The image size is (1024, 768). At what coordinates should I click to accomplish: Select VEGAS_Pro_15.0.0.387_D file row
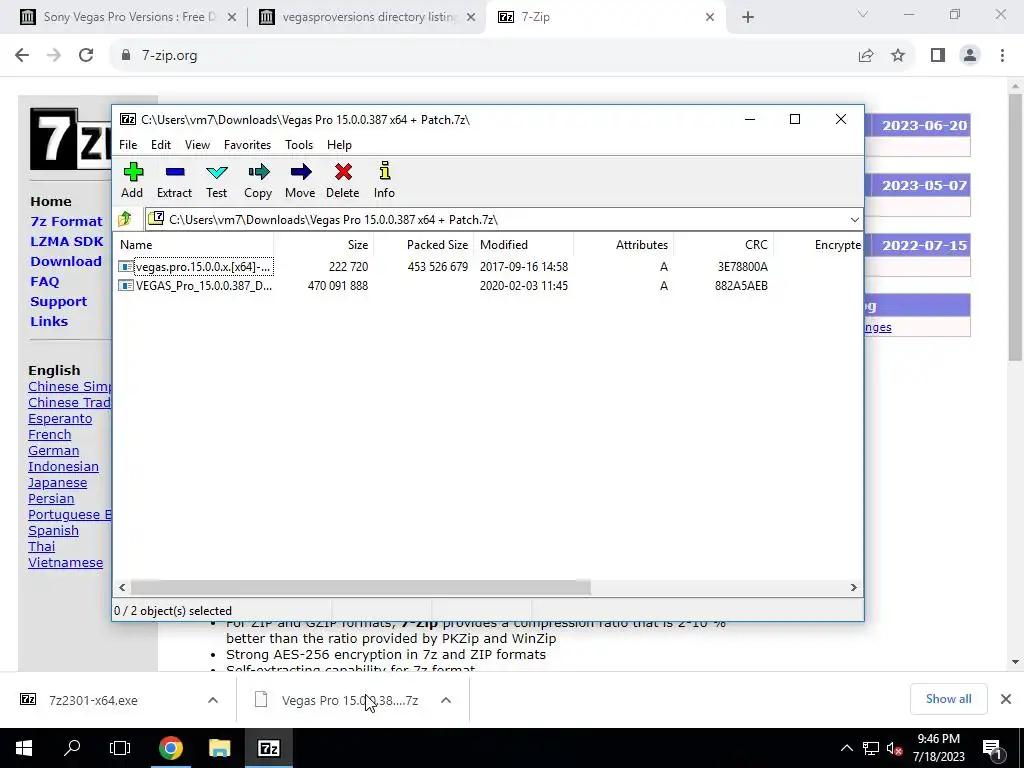[x=488, y=285]
